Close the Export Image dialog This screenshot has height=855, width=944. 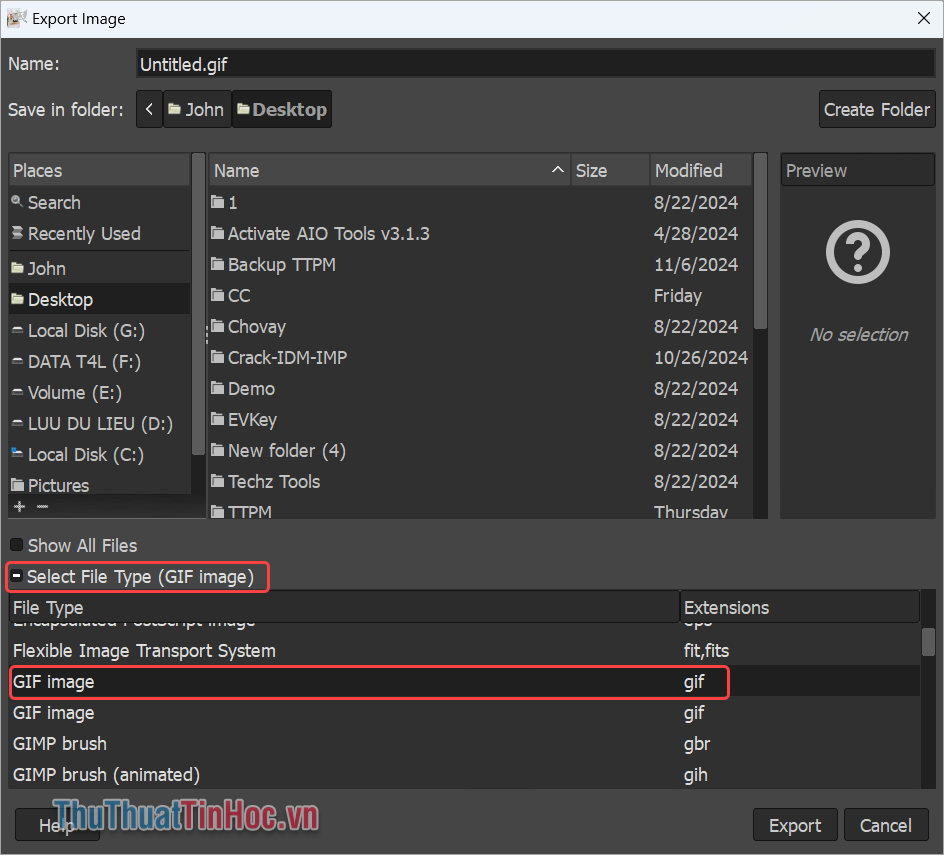tap(924, 18)
